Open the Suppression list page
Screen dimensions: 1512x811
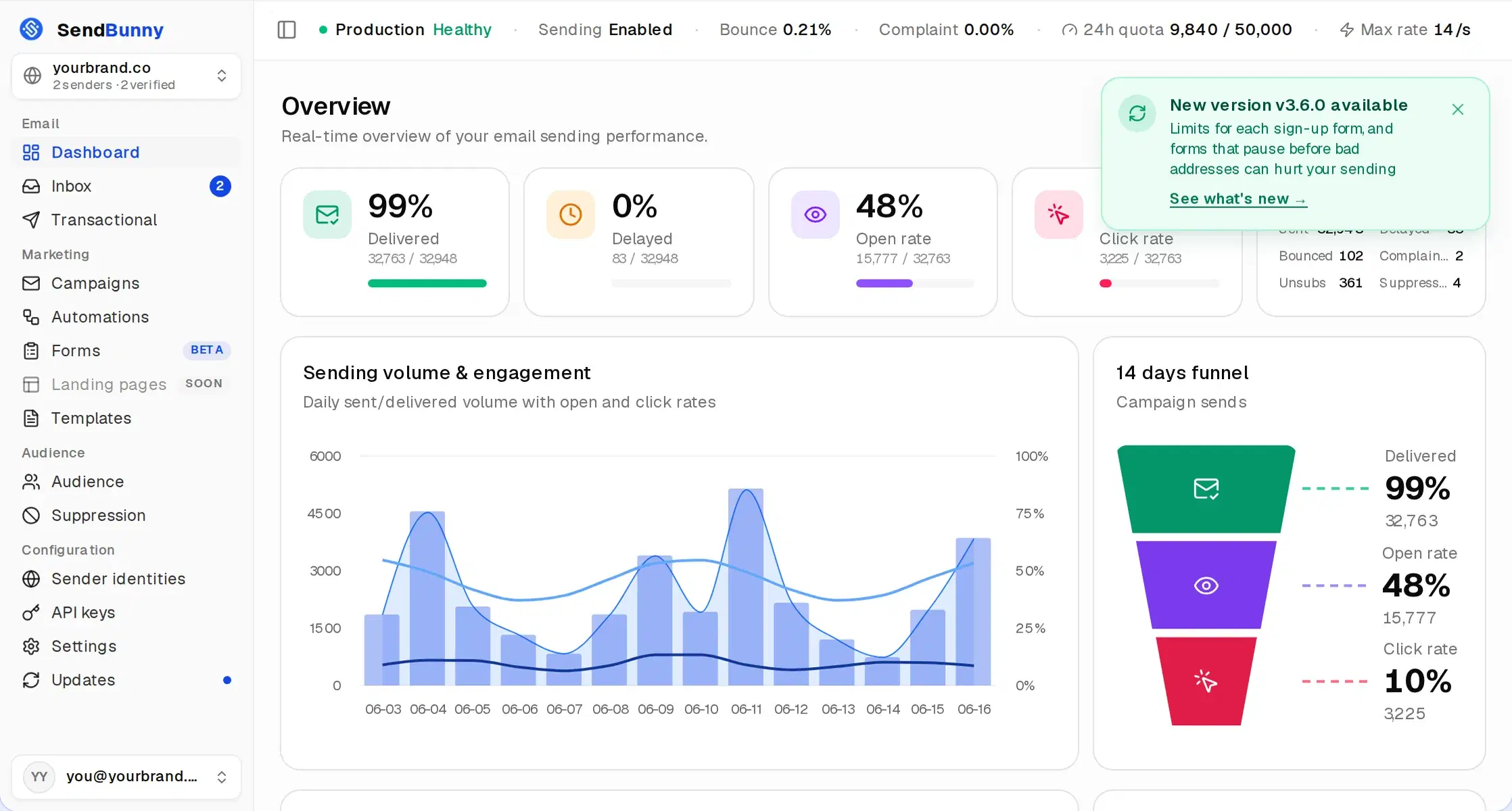click(x=126, y=516)
